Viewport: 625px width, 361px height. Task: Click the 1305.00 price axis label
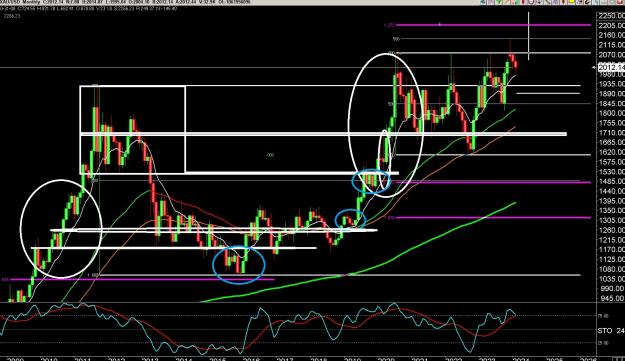(611, 220)
